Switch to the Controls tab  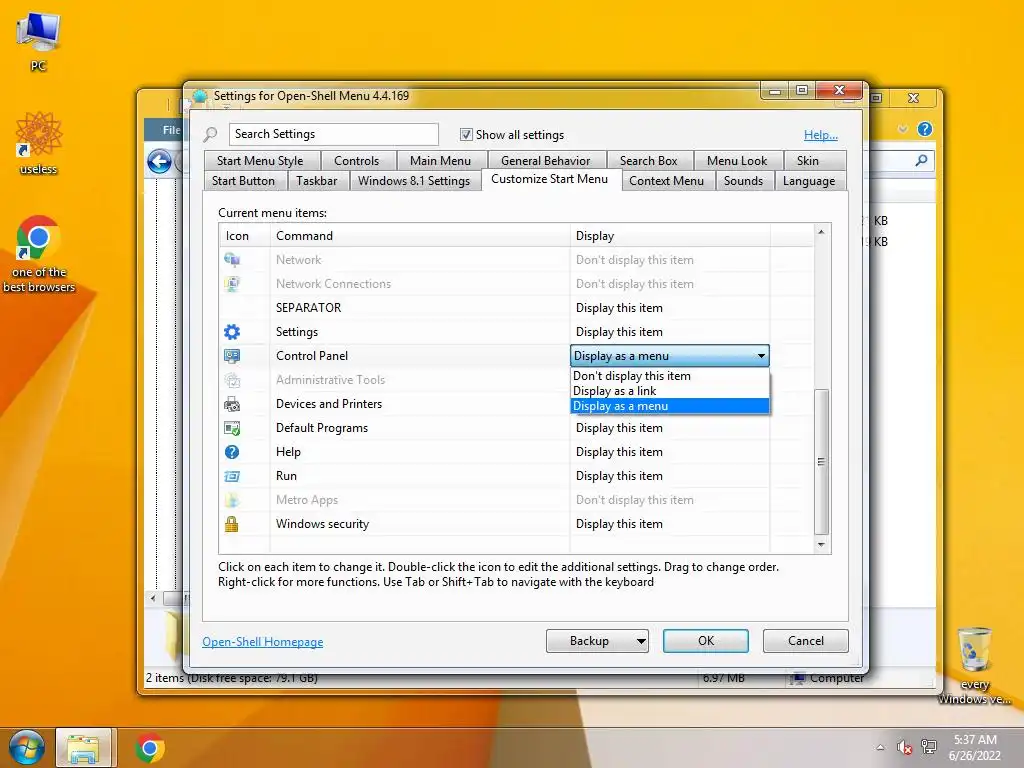tap(357, 161)
